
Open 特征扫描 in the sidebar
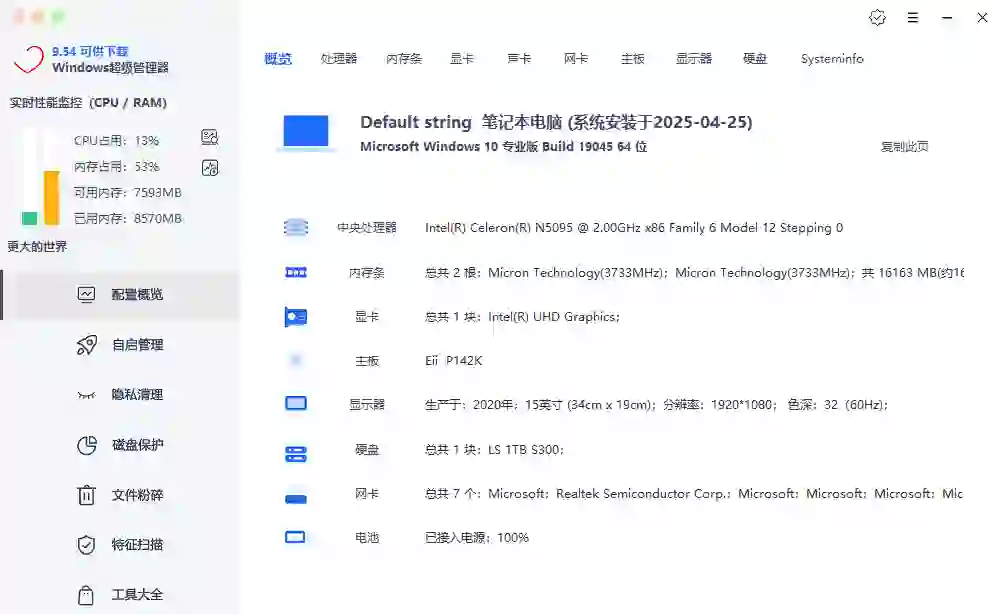coord(122,545)
